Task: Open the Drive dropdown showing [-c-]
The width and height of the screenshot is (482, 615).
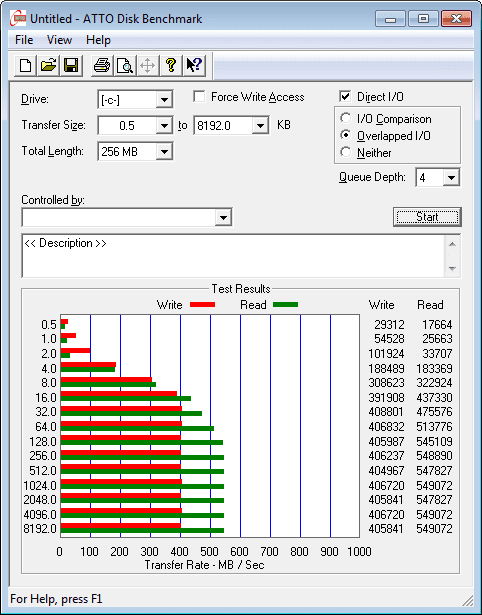Action: tap(164, 100)
